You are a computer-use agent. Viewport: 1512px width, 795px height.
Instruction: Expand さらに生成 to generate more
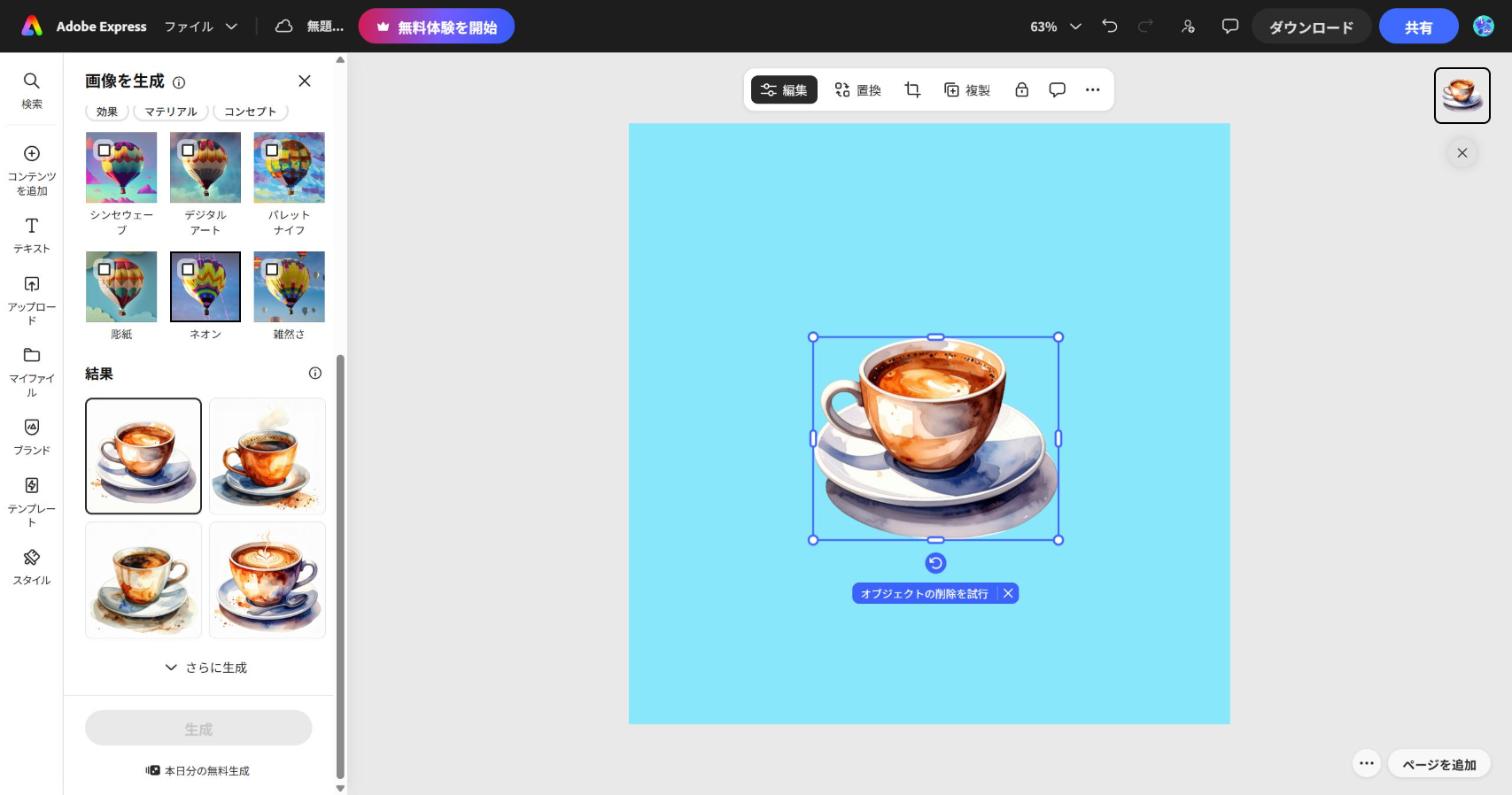tap(205, 667)
